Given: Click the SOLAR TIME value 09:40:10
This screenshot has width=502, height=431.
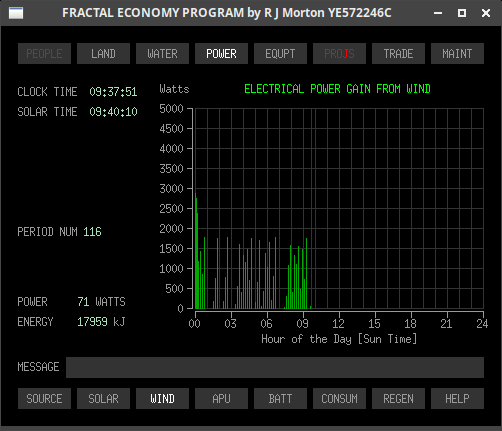Looking at the screenshot, I should tap(113, 112).
